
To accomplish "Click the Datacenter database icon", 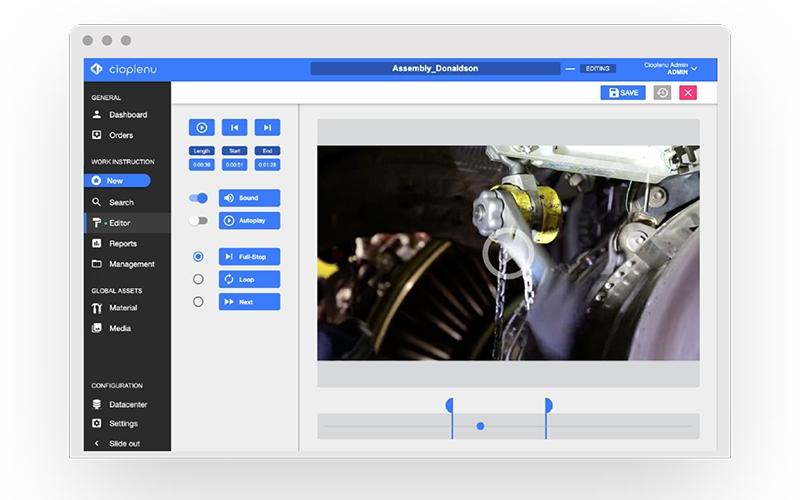I will pyautogui.click(x=96, y=404).
